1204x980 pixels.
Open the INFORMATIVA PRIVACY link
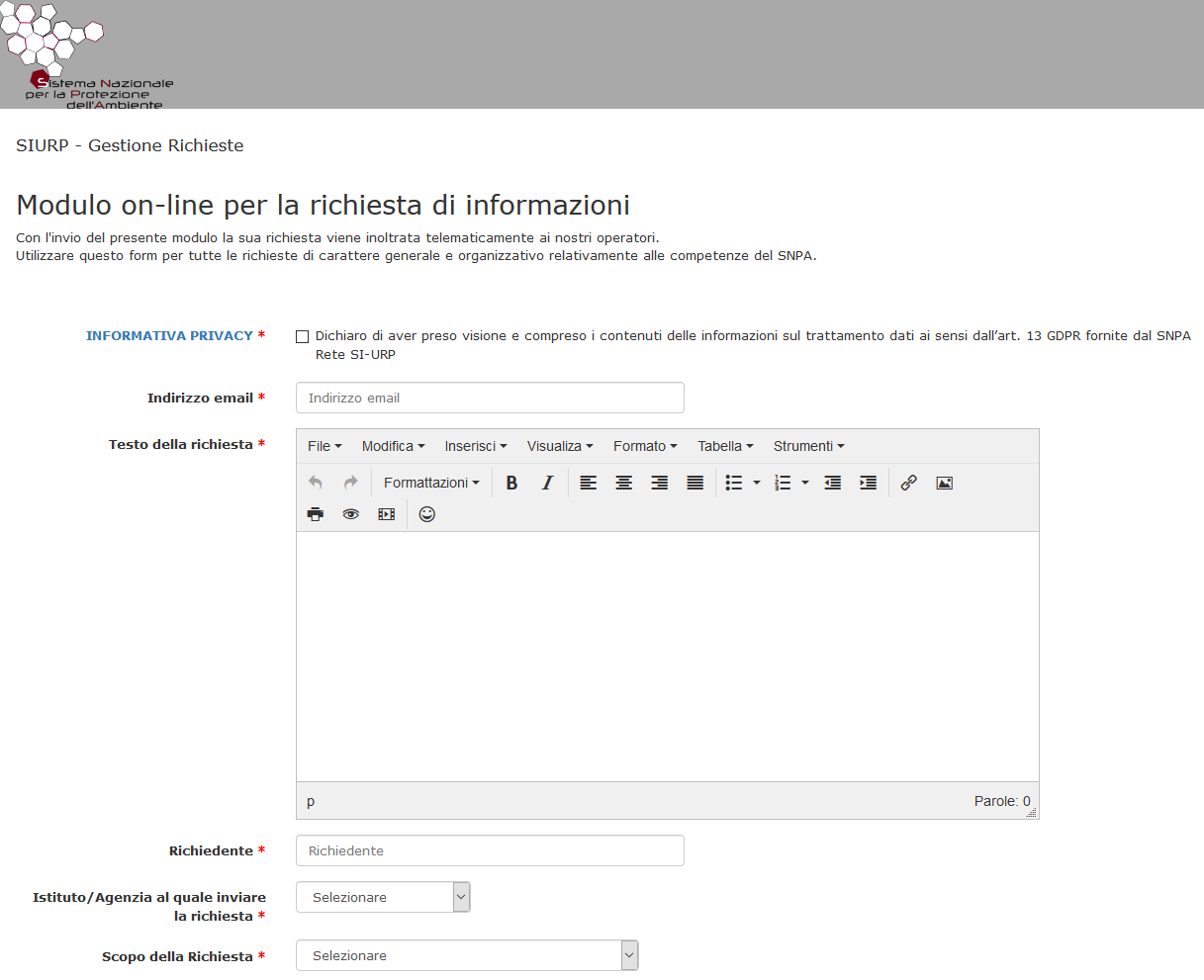[x=169, y=336]
